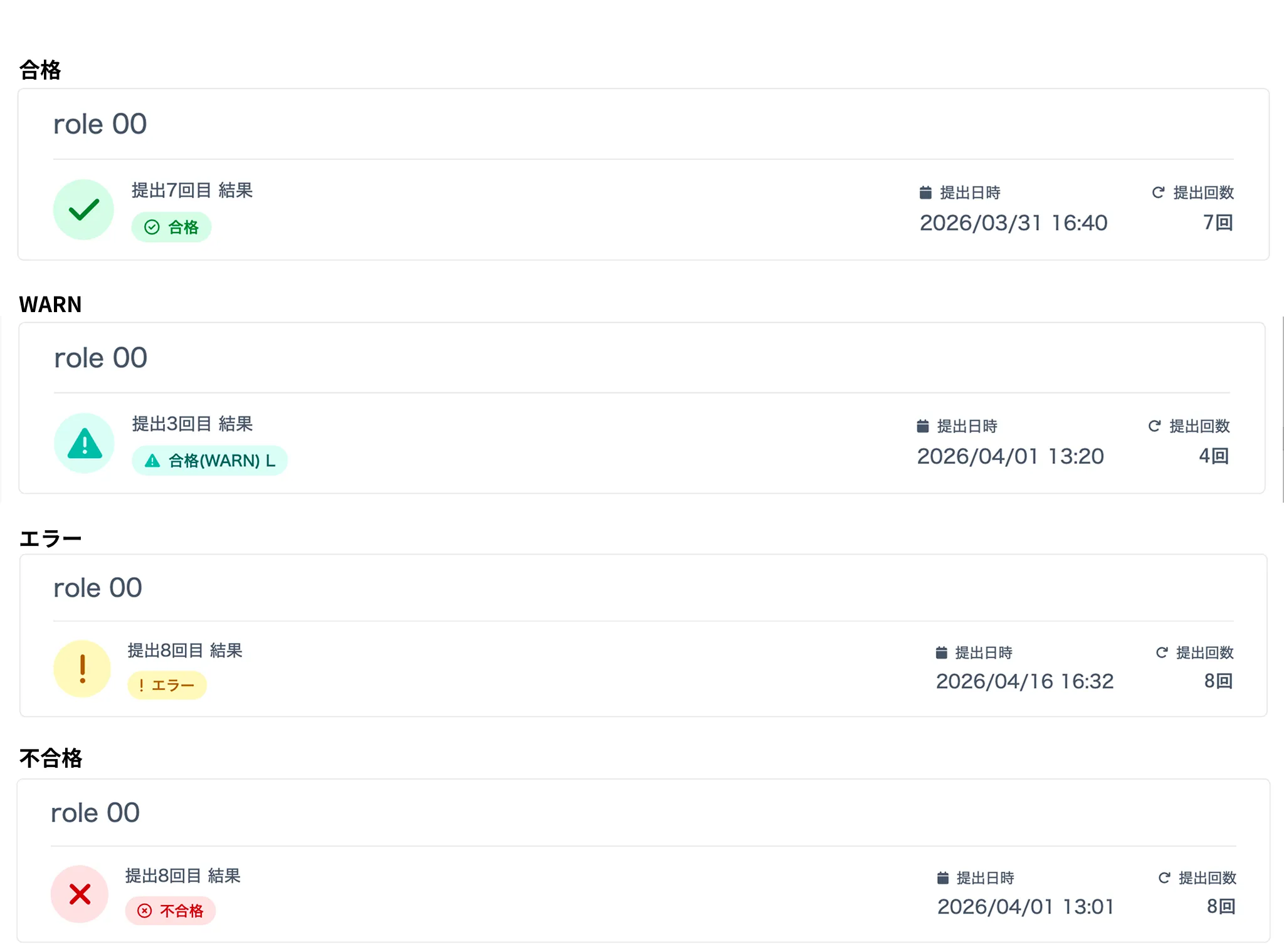
Task: Click the green 合格 status badge
Action: coord(171,227)
